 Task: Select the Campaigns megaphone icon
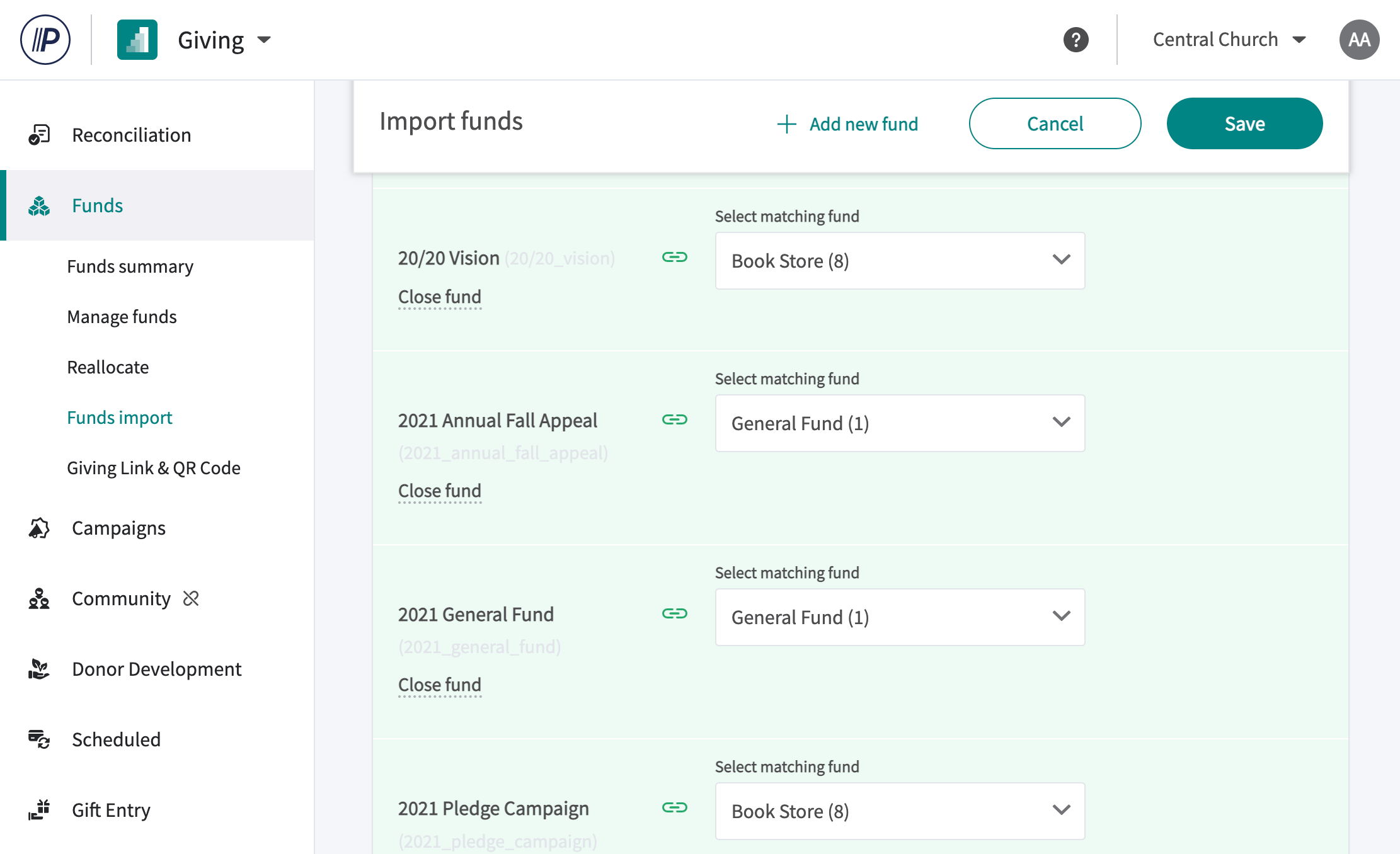39,528
